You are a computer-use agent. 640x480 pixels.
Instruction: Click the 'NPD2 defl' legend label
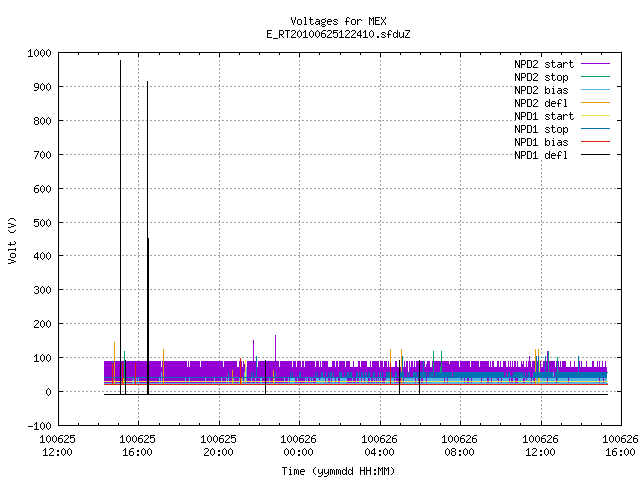click(x=541, y=103)
